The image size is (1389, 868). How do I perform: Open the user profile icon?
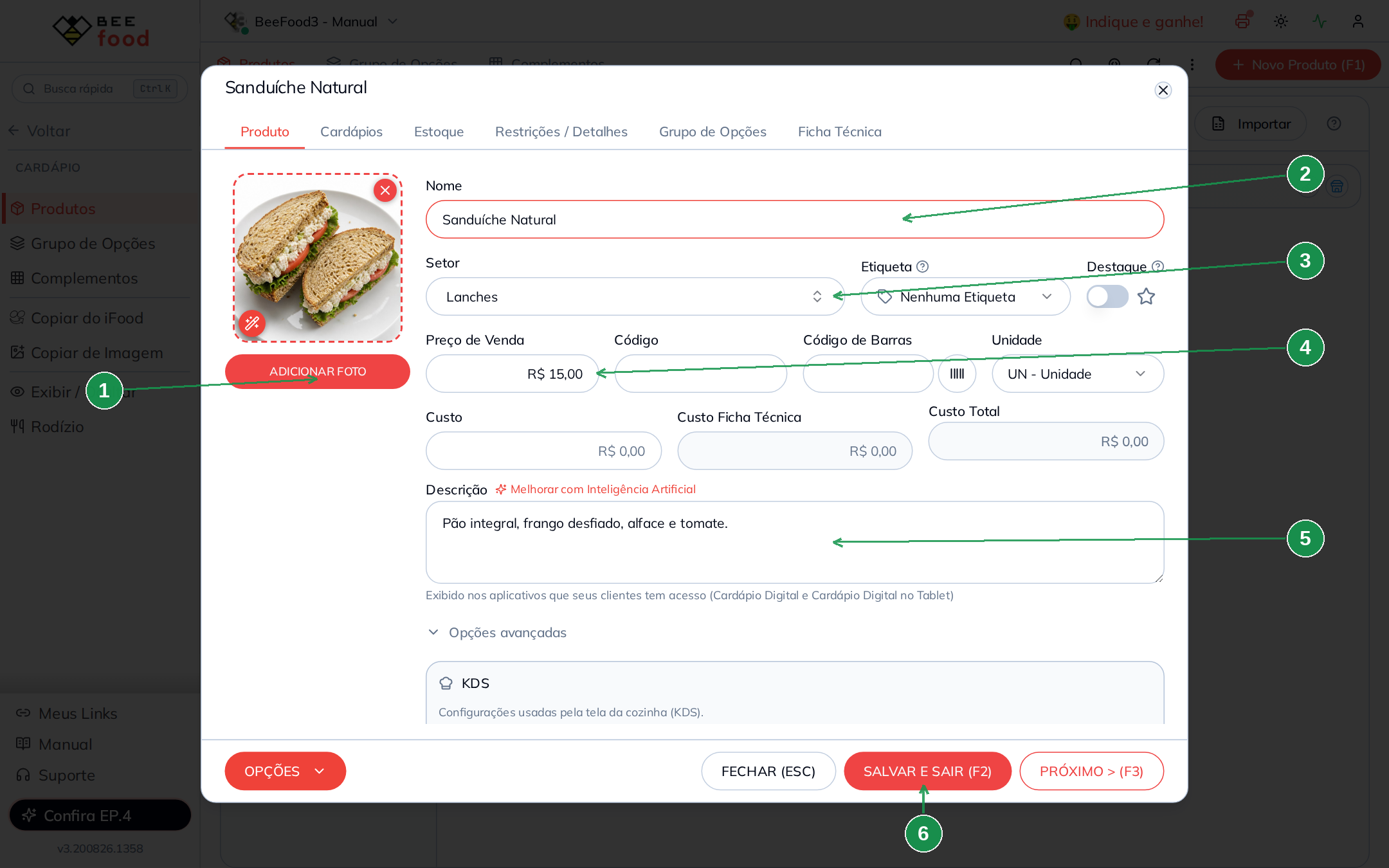click(x=1358, y=21)
